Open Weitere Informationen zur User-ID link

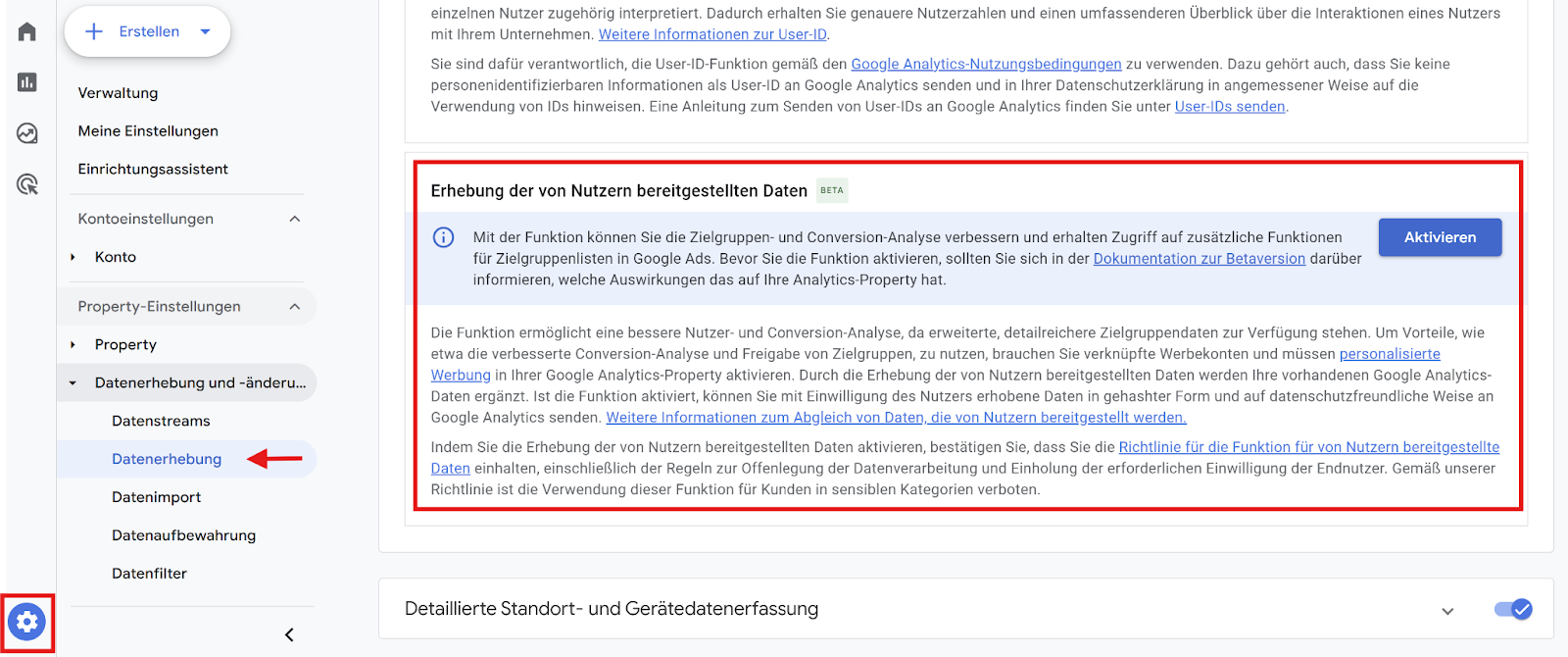click(712, 34)
